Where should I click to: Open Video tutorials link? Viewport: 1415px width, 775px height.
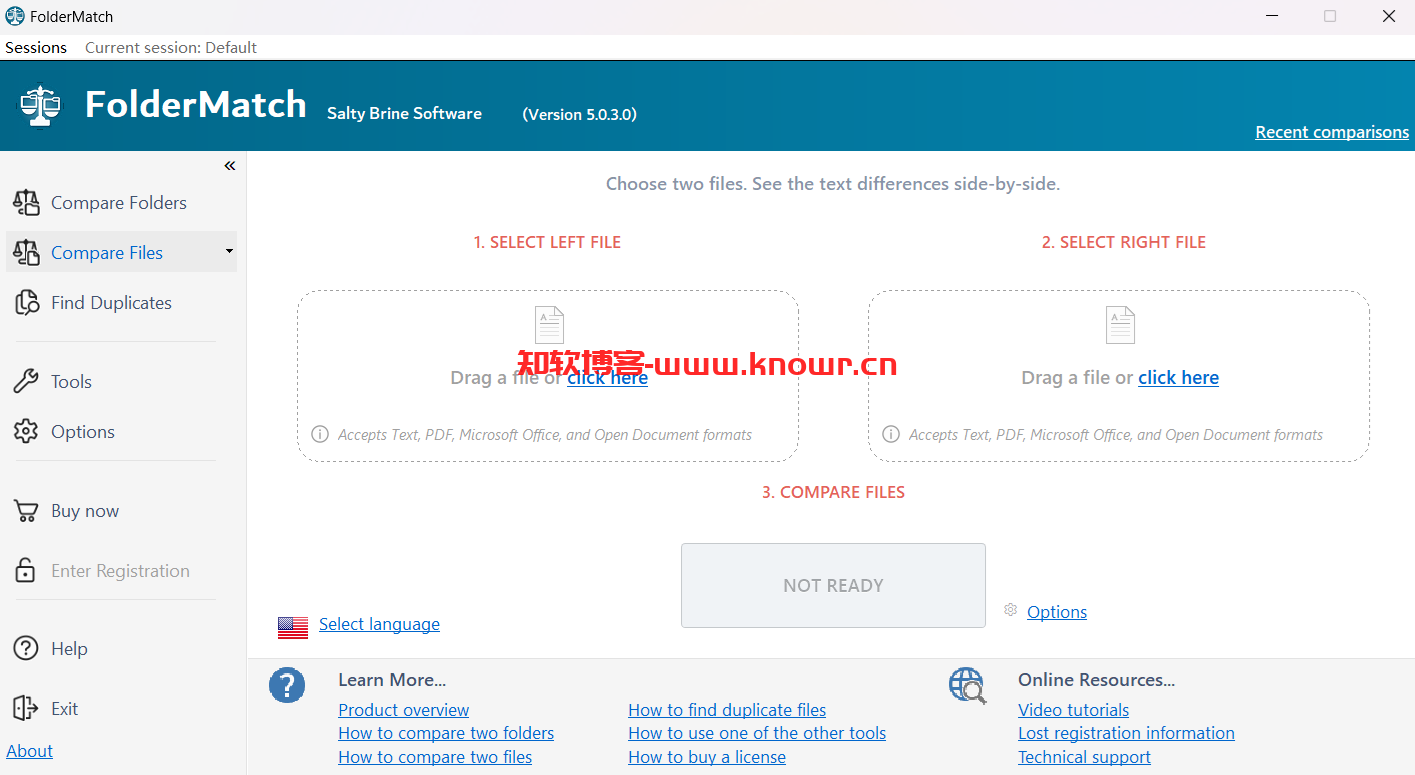[1073, 710]
